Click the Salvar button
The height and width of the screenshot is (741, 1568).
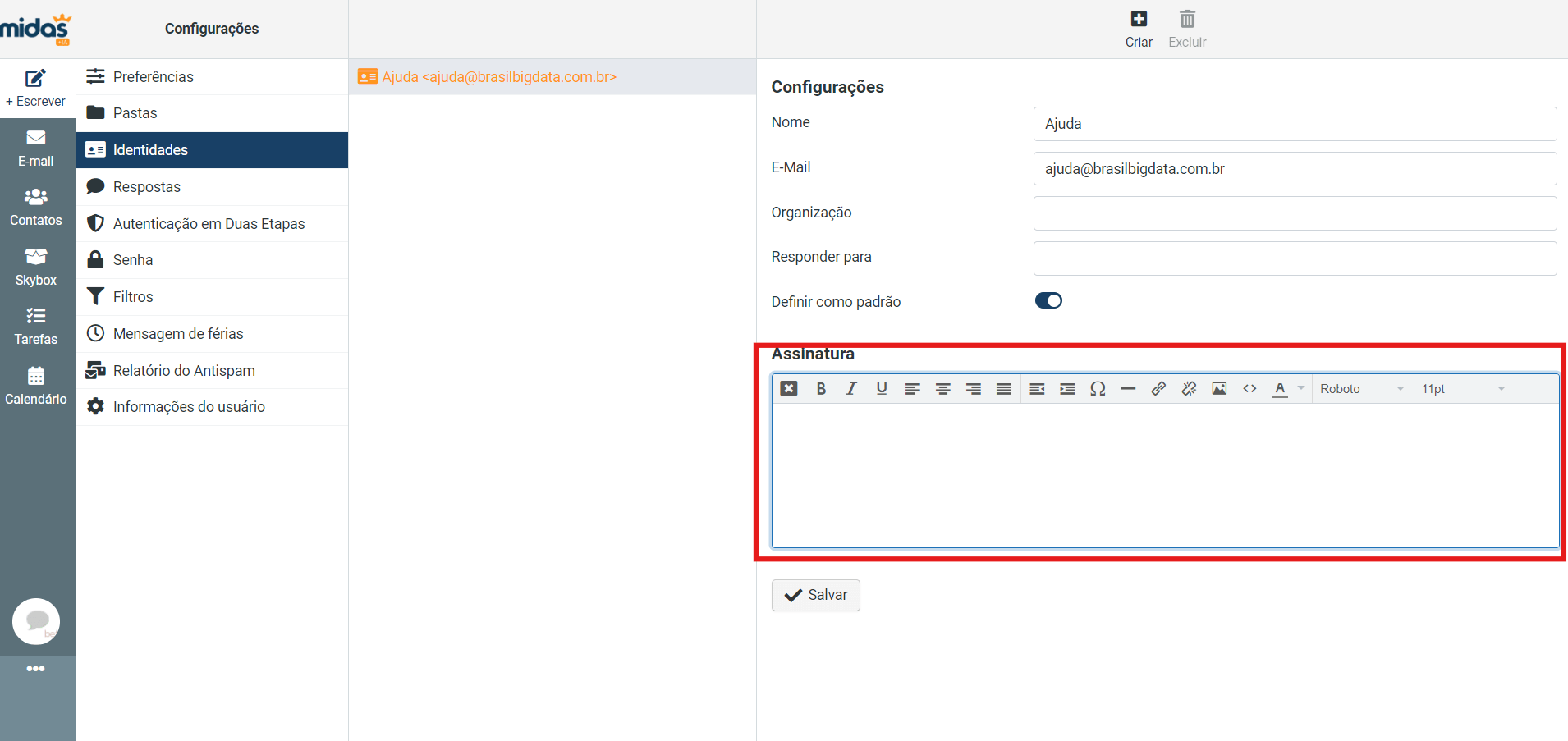coord(815,595)
